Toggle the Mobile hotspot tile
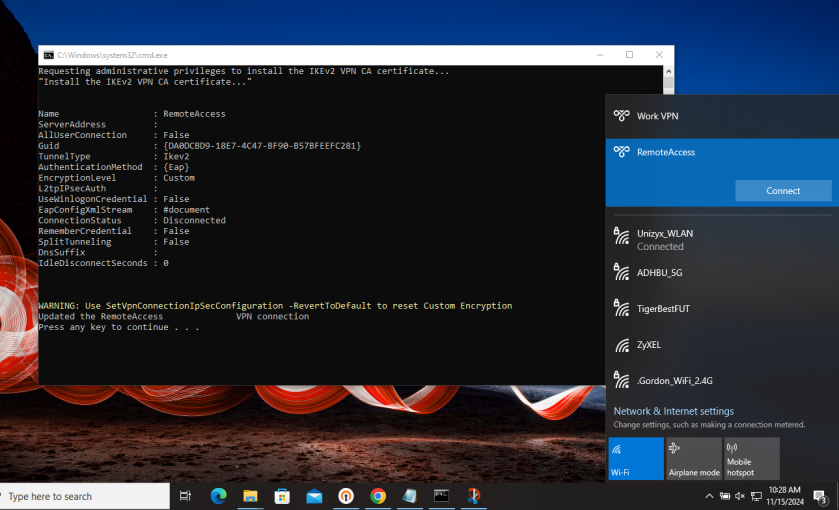This screenshot has height=510, width=839. pyautogui.click(x=752, y=458)
